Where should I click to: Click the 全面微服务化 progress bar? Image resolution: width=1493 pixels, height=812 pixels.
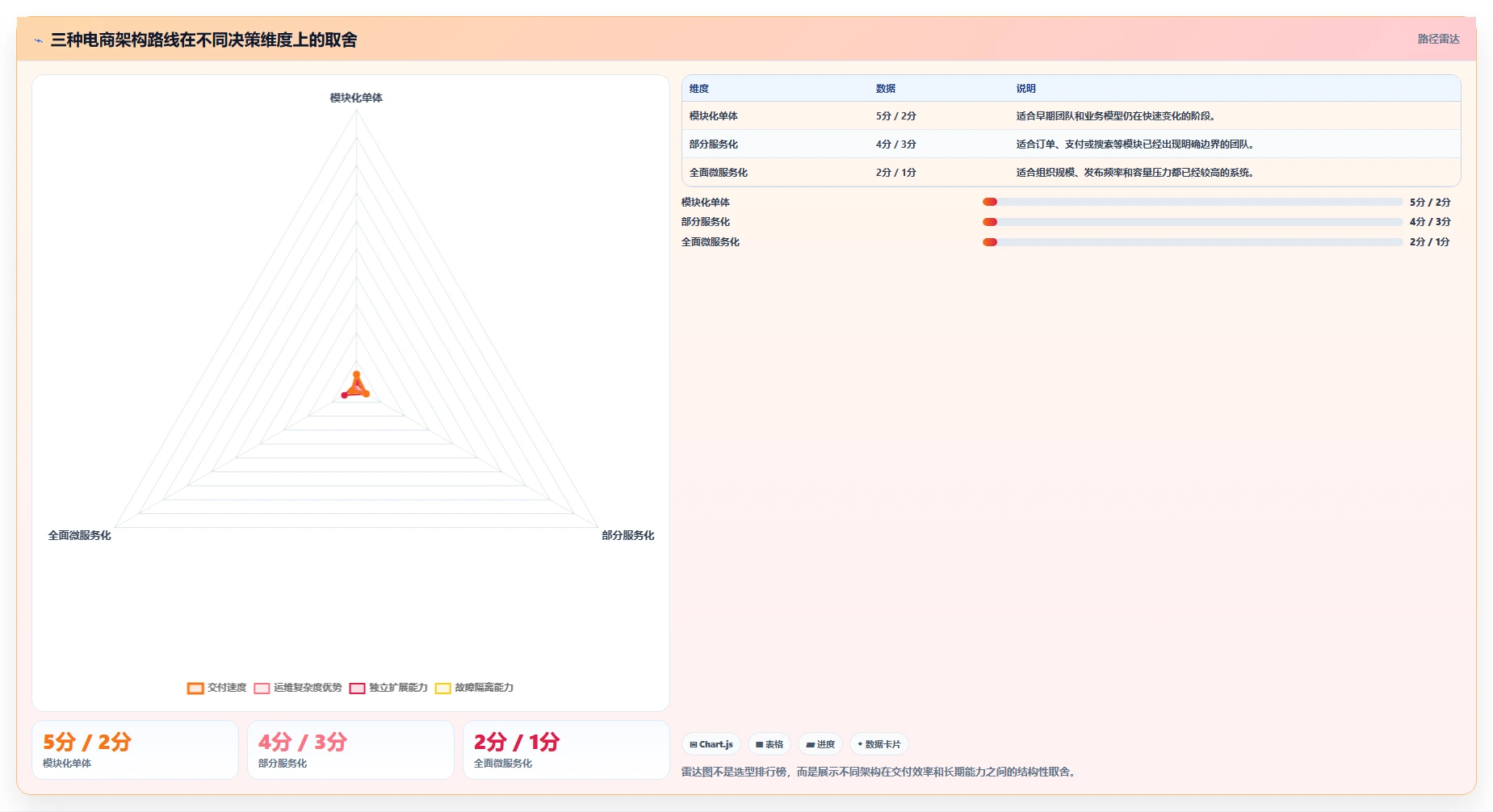click(x=1193, y=242)
